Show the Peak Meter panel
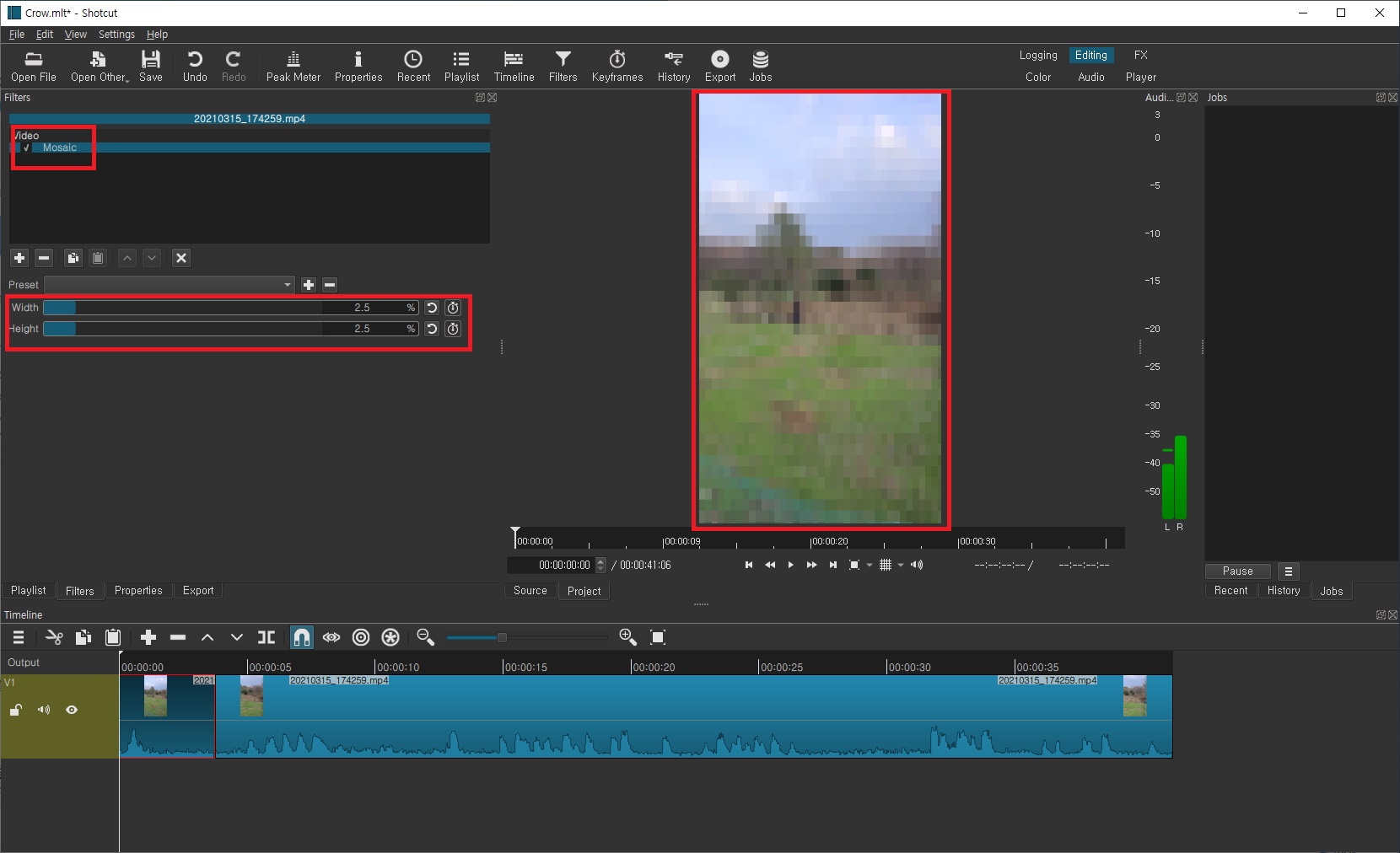This screenshot has height=853, width=1400. [293, 67]
